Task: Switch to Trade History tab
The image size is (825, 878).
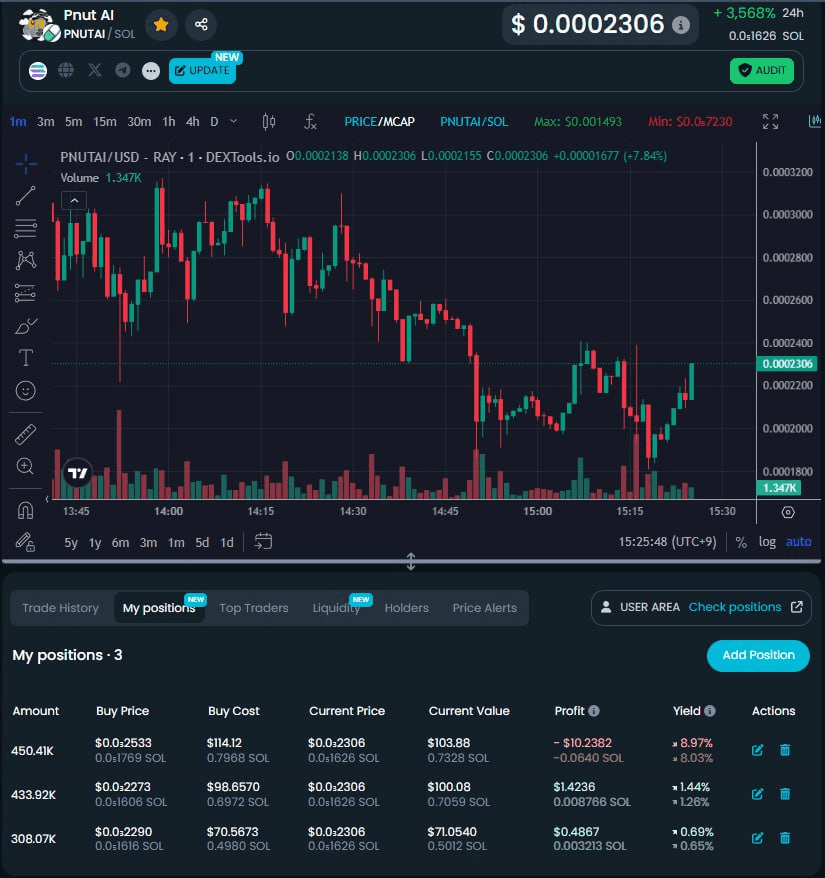Action: (60, 608)
